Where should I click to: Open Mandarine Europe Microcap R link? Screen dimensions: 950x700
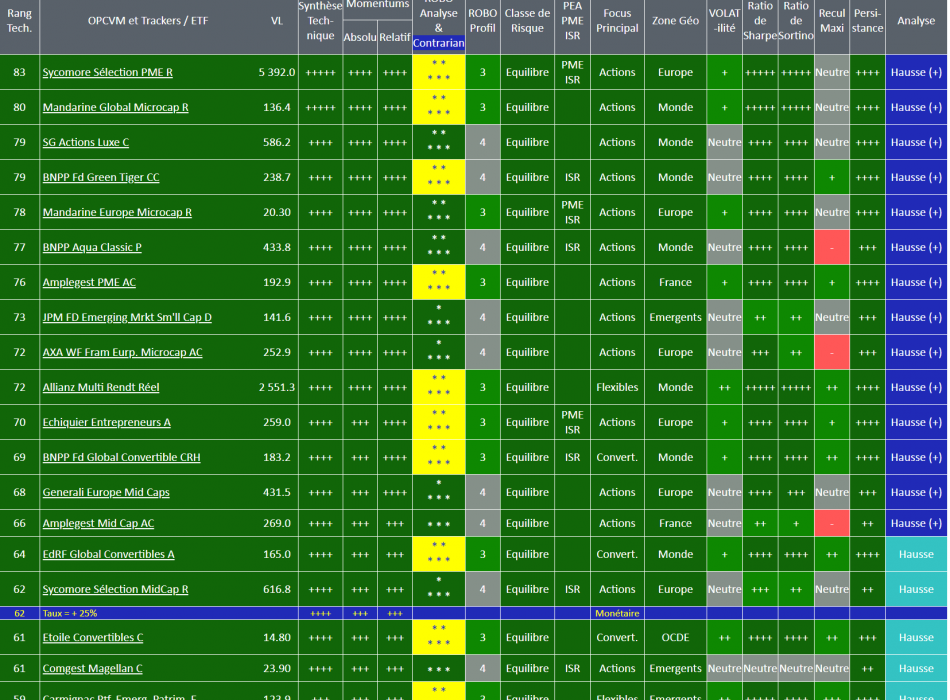pyautogui.click(x=117, y=212)
